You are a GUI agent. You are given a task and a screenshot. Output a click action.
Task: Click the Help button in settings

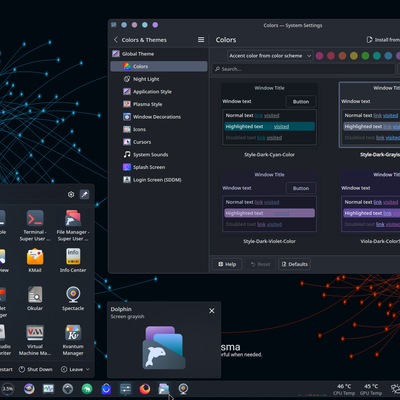[227, 264]
